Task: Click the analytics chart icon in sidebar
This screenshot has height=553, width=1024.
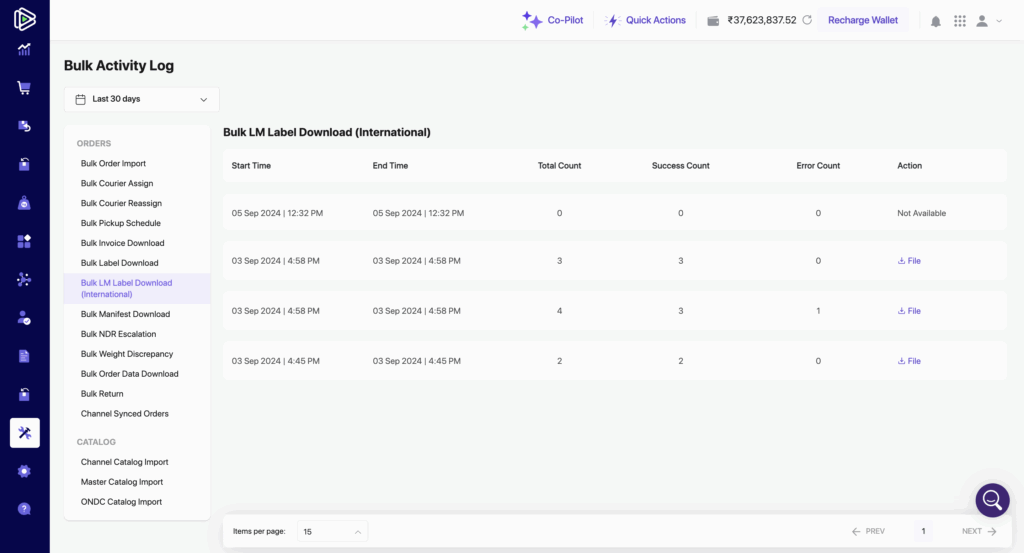Action: tap(24, 49)
